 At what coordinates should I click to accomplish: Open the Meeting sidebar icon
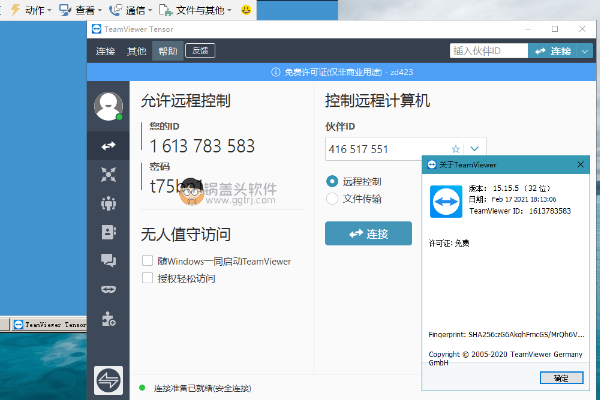tap(108, 203)
